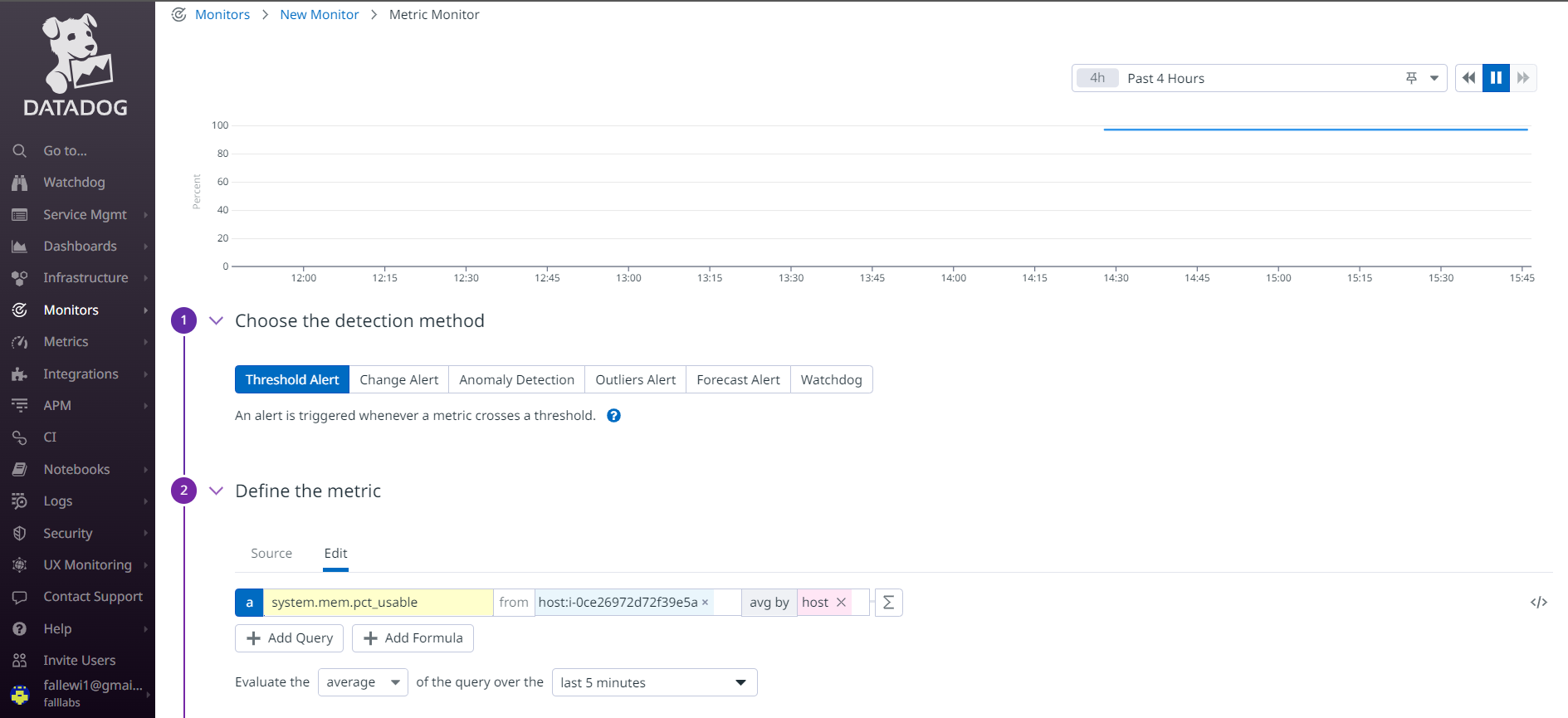Expand the Dashboards sidebar submenu
Image resolution: width=1568 pixels, height=718 pixels.
click(x=145, y=247)
